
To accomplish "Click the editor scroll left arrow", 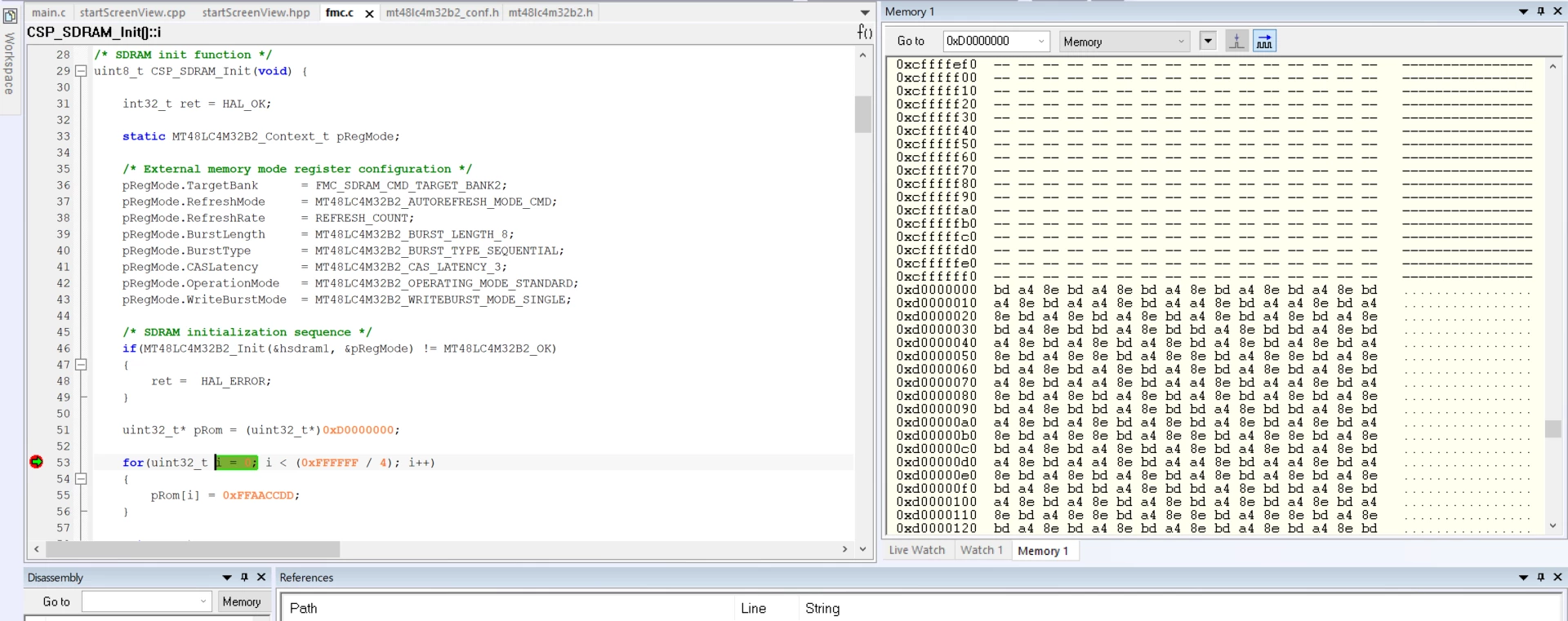I will click(x=37, y=549).
